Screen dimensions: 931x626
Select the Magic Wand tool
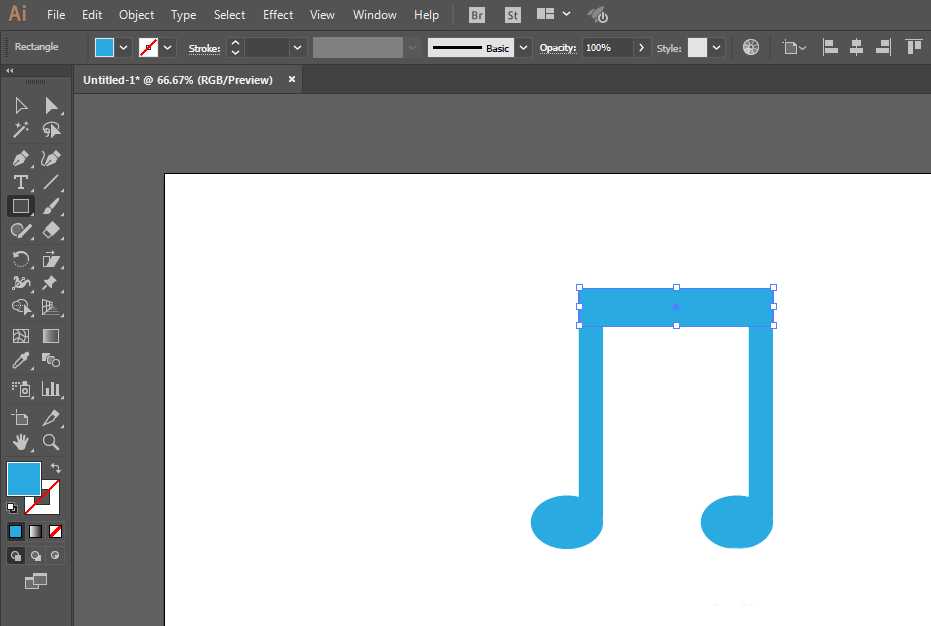[x=20, y=129]
